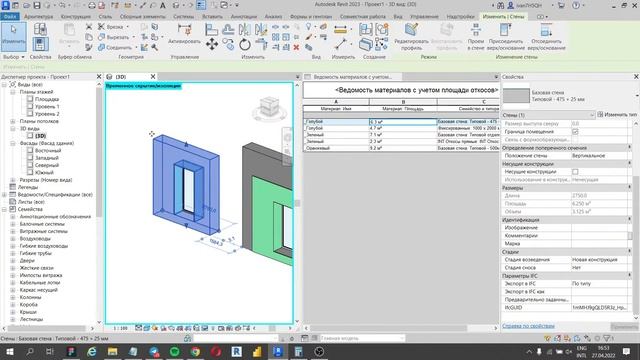Open the Выбор panel dropdown
Image resolution: width=640 pixels, height=360 pixels.
(14, 57)
